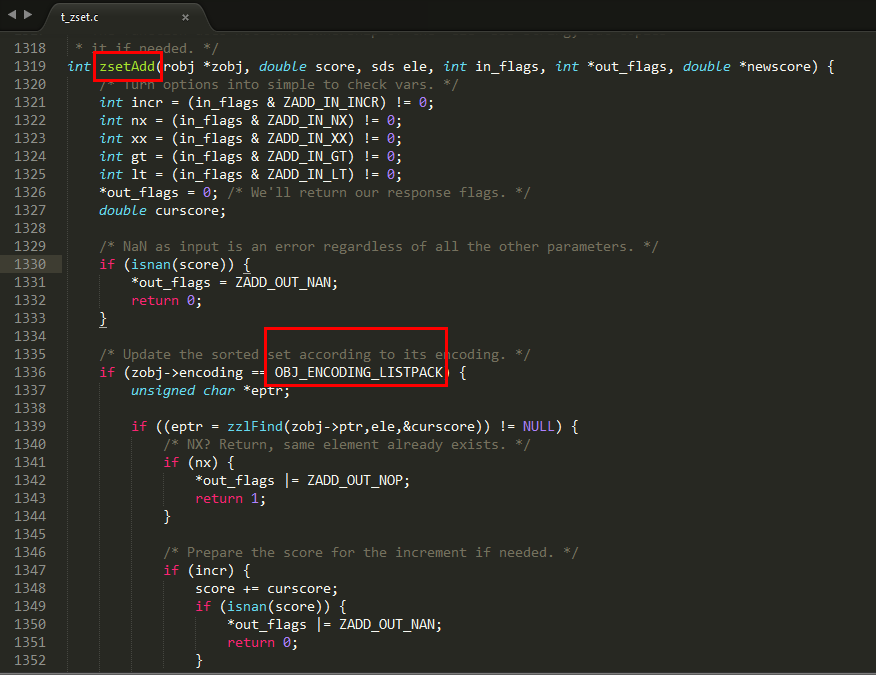Click ZADD_IN_XX on line 1323
876x675 pixels.
click(x=307, y=139)
